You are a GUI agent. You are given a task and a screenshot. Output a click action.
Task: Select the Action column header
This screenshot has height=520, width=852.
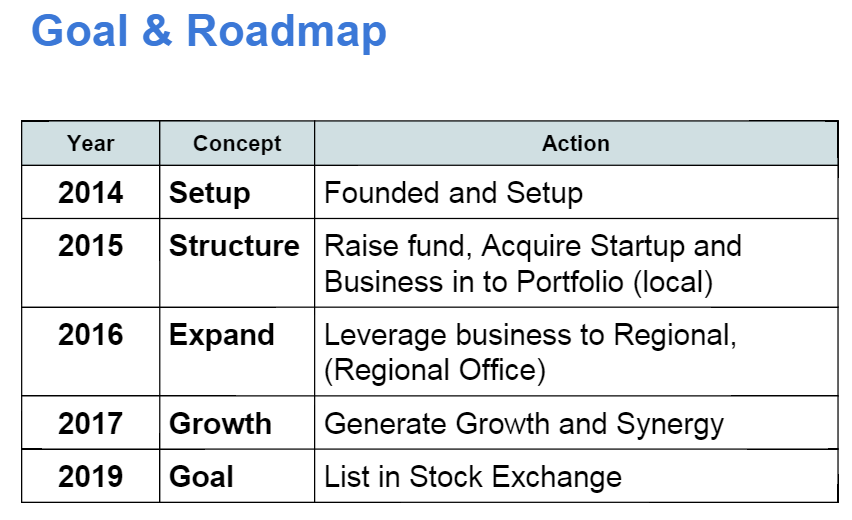point(576,143)
